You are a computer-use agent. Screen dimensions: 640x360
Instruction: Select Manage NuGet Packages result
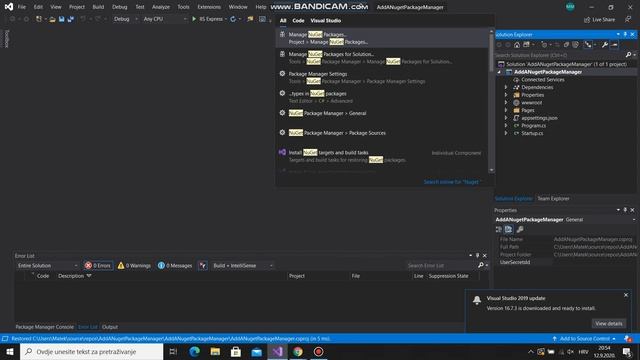[x=383, y=38]
